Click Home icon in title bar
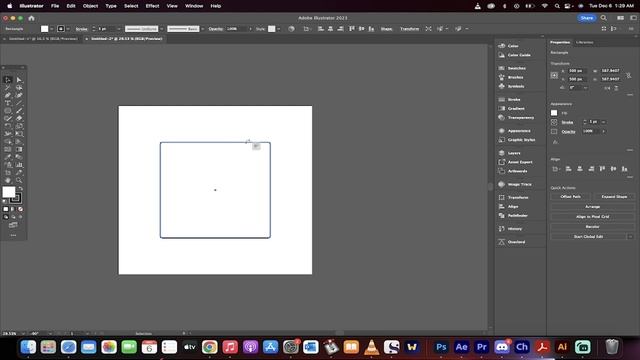 click(x=31, y=18)
